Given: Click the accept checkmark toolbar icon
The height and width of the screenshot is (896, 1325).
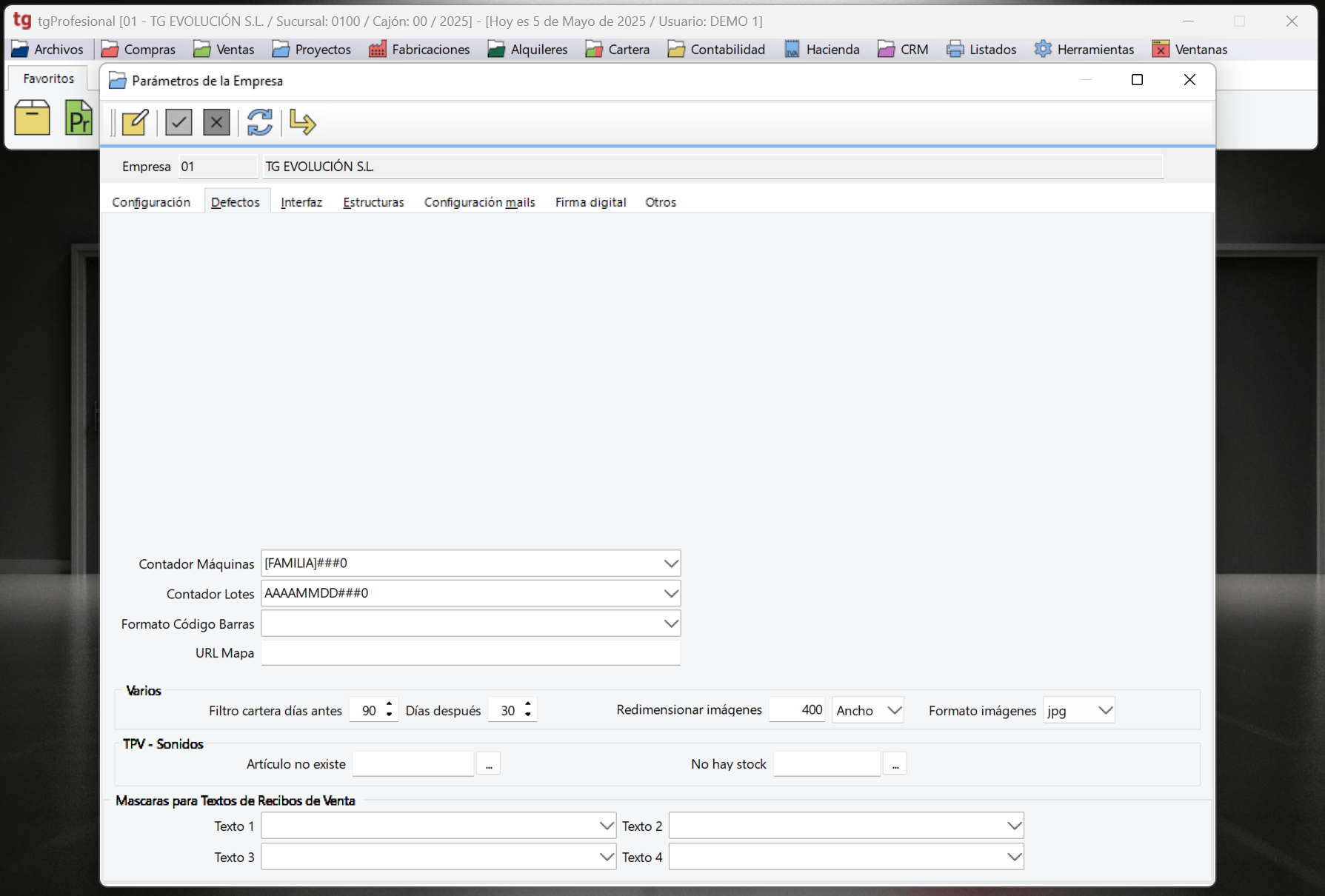Looking at the screenshot, I should point(178,122).
